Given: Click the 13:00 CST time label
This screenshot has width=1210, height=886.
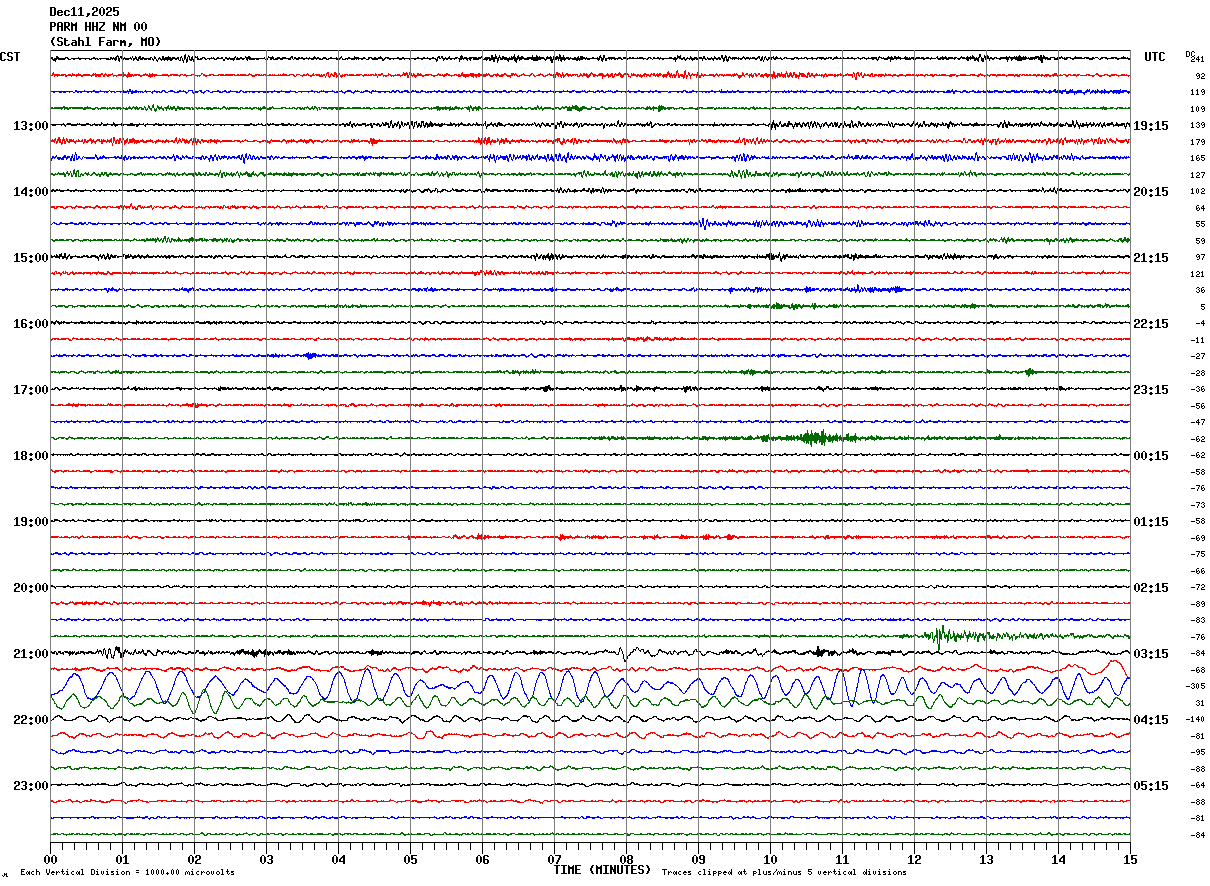Looking at the screenshot, I should point(30,126).
